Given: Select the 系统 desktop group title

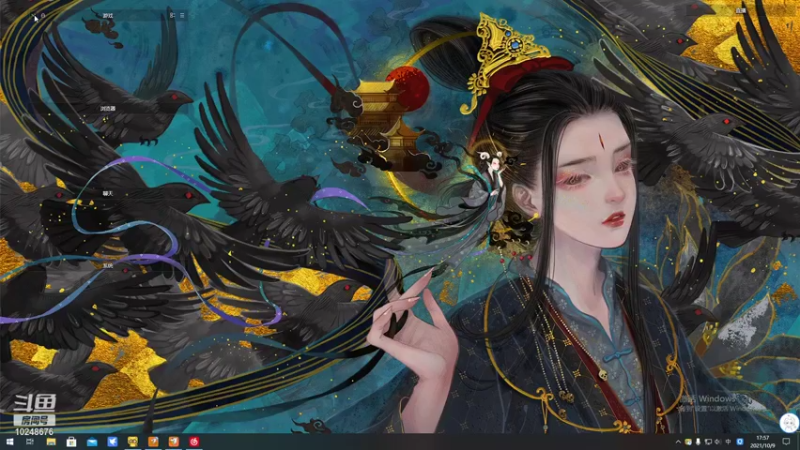Looking at the screenshot, I should (108, 266).
